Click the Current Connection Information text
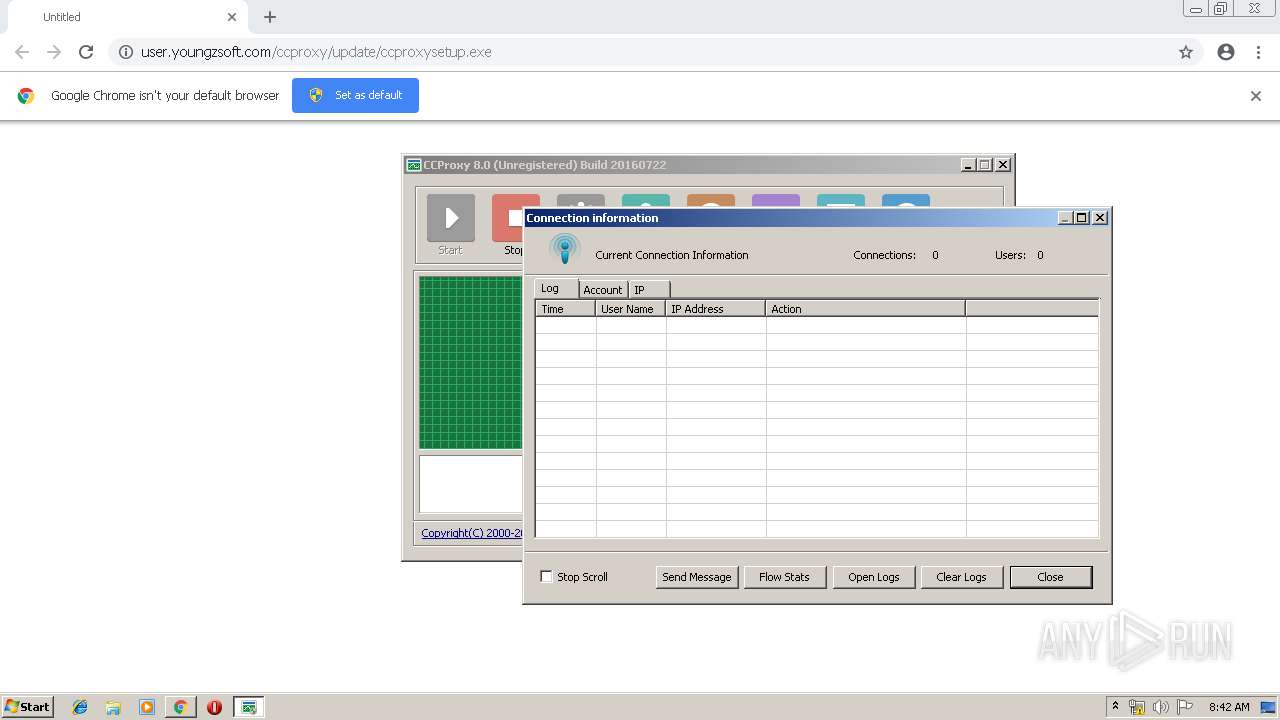Screen dimensions: 1280x720 (672, 255)
